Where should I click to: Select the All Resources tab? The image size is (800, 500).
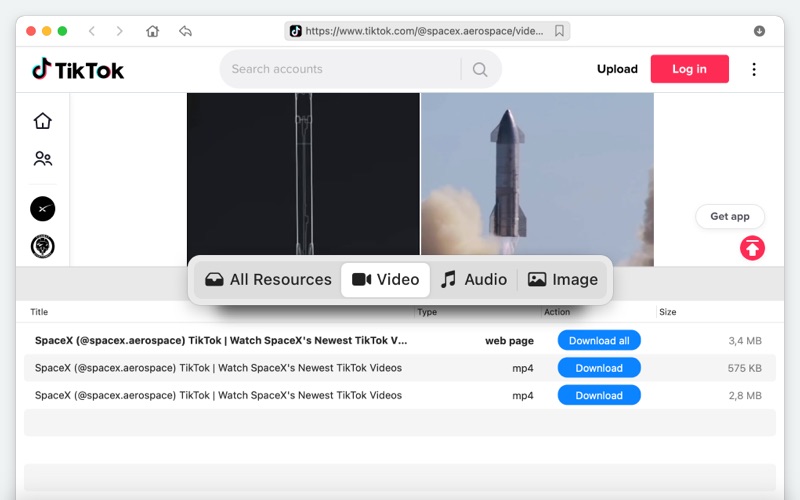click(x=268, y=280)
